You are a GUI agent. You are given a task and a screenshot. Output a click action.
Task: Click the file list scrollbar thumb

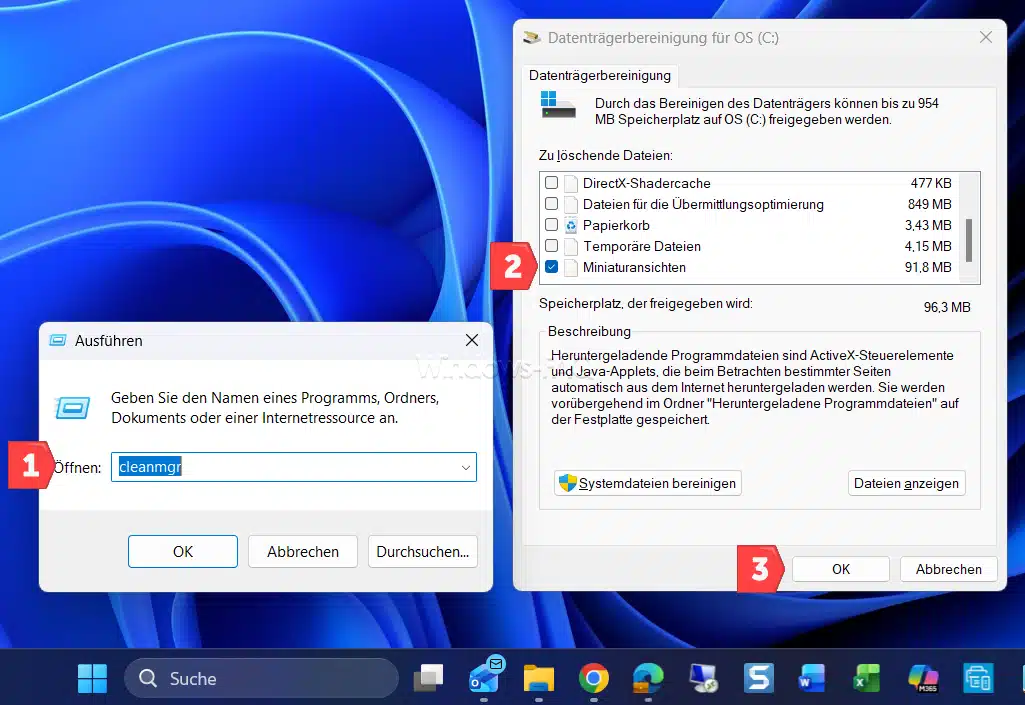pyautogui.click(x=969, y=240)
